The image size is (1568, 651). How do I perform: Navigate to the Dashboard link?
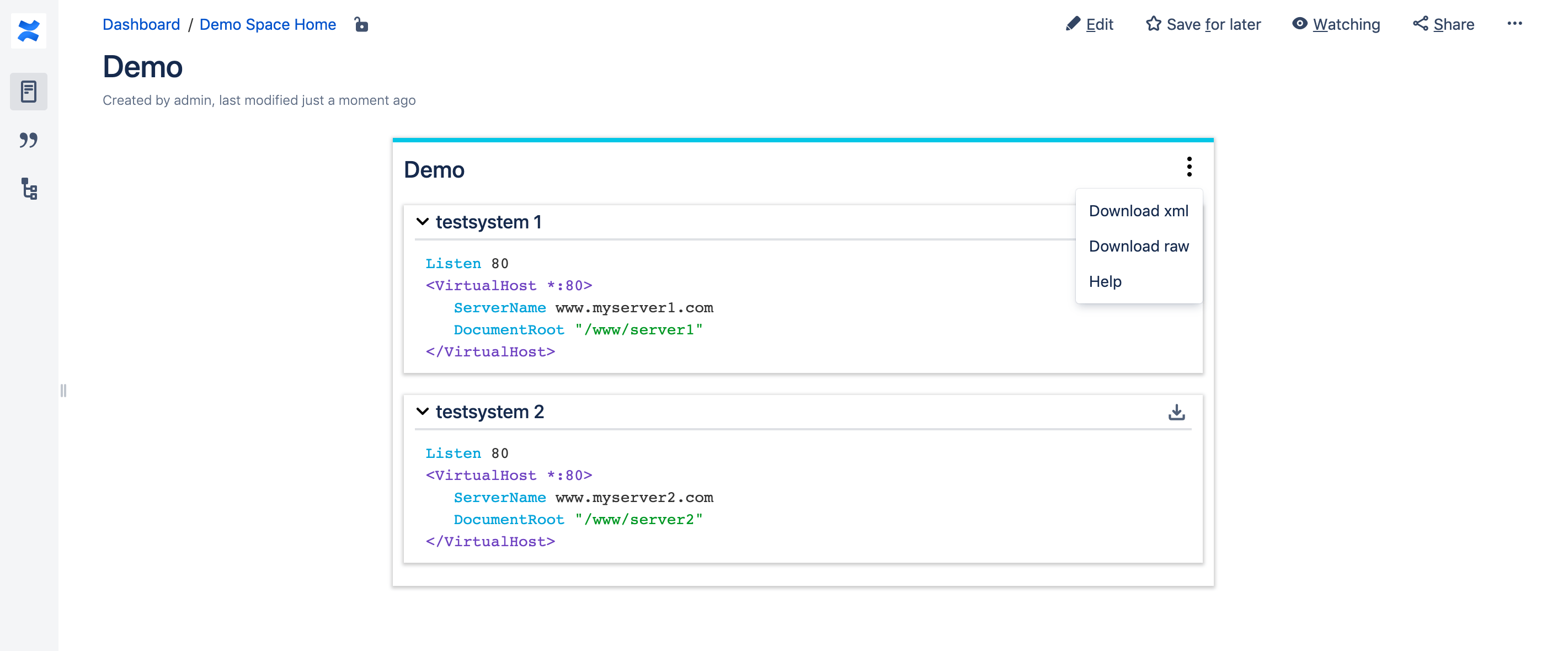click(141, 24)
